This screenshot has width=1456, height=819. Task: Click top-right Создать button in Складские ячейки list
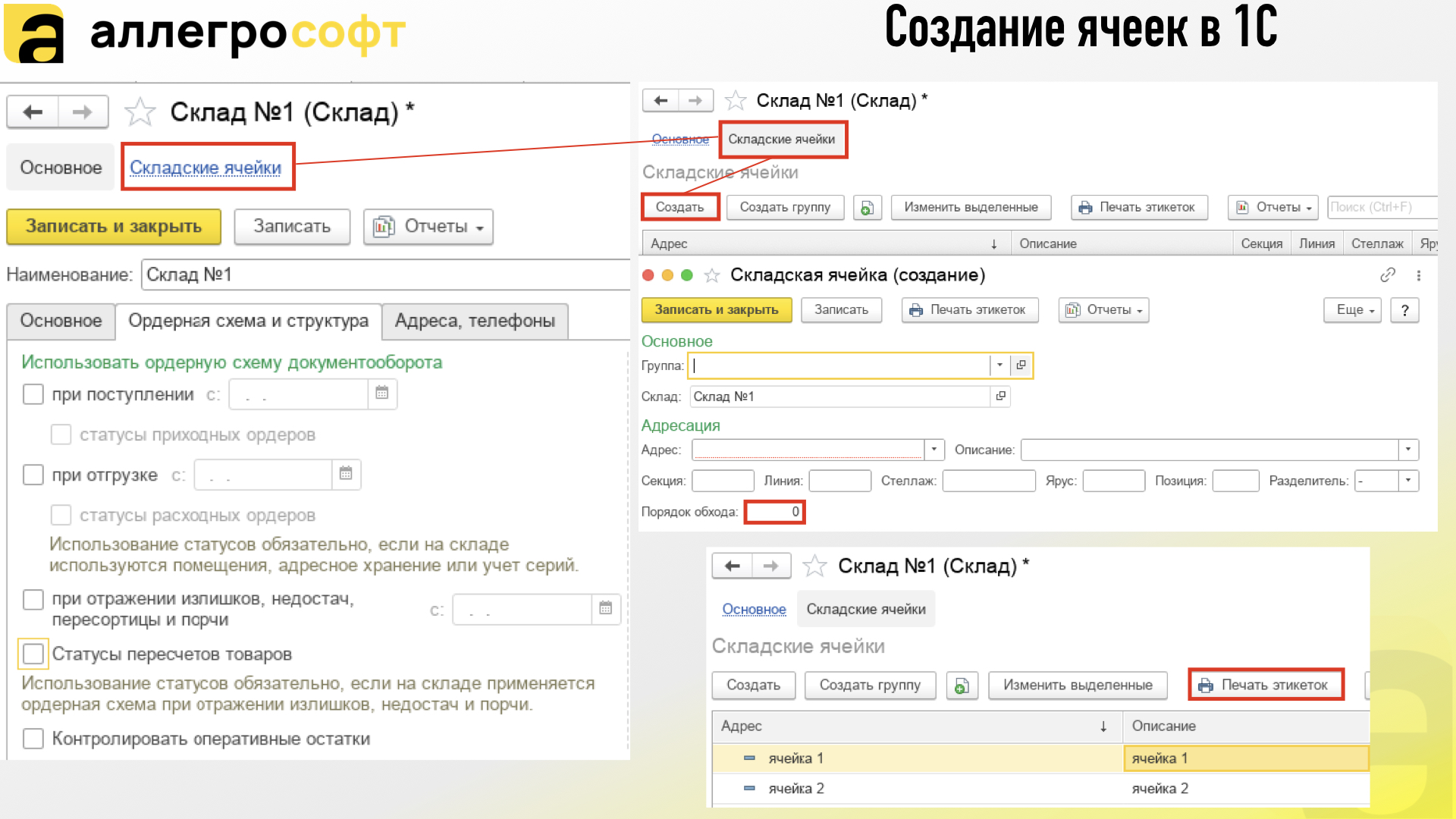point(679,207)
